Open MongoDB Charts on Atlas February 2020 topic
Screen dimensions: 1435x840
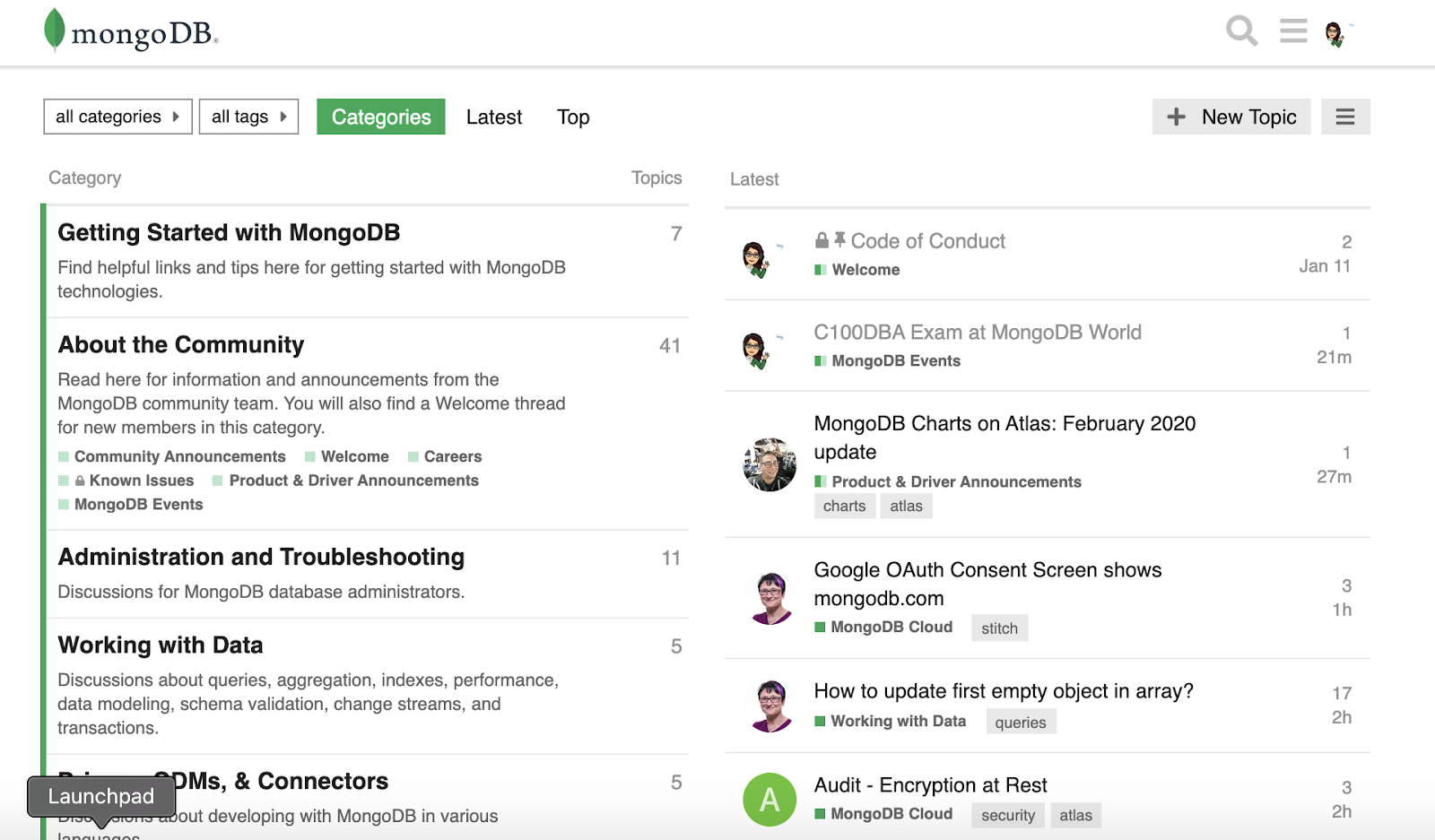click(x=1004, y=437)
